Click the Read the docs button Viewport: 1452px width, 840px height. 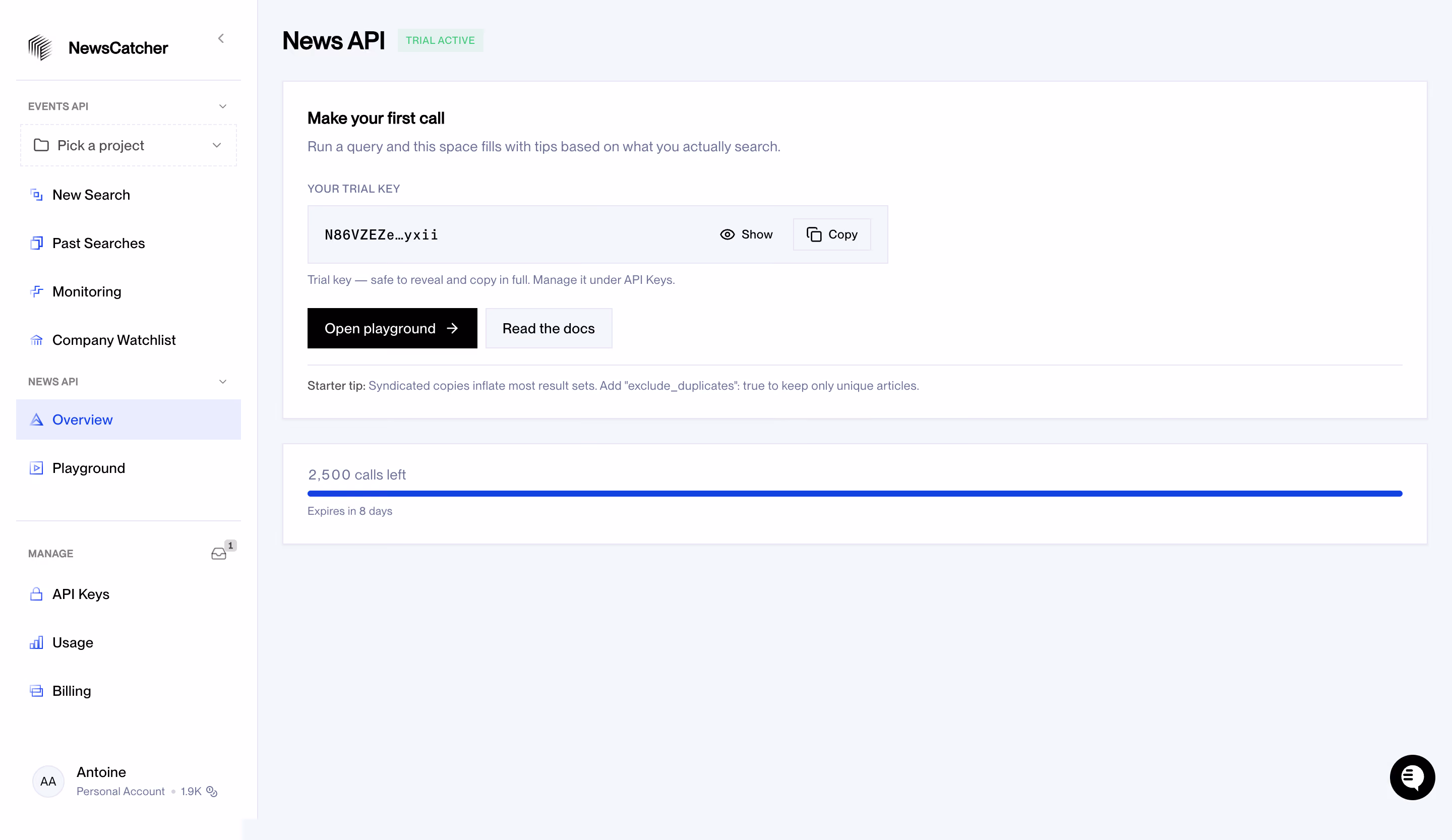(549, 328)
